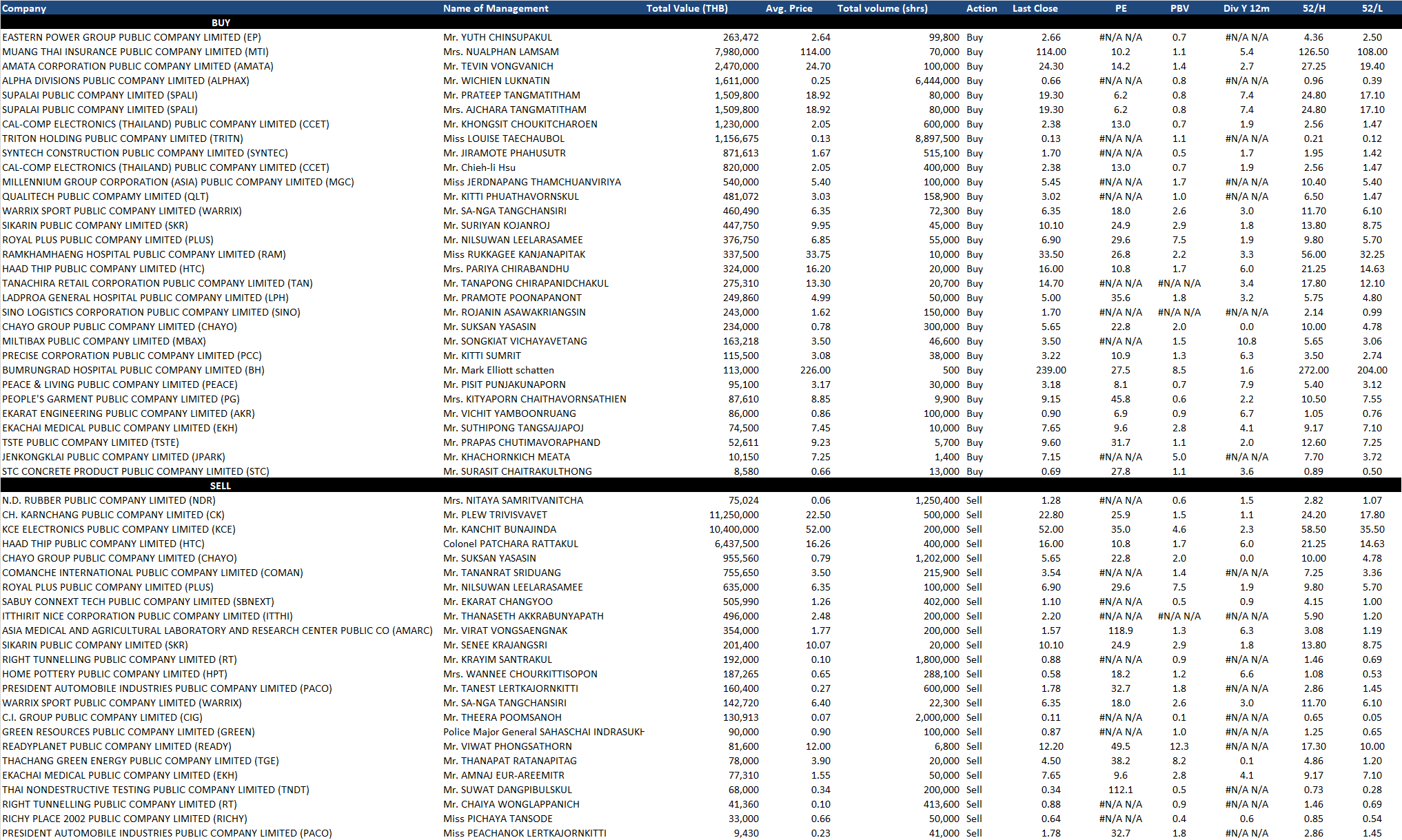1402x840 pixels.
Task: Click Mr. PRATEEP TANGMATITHAM name cell
Action: pyautogui.click(x=511, y=95)
